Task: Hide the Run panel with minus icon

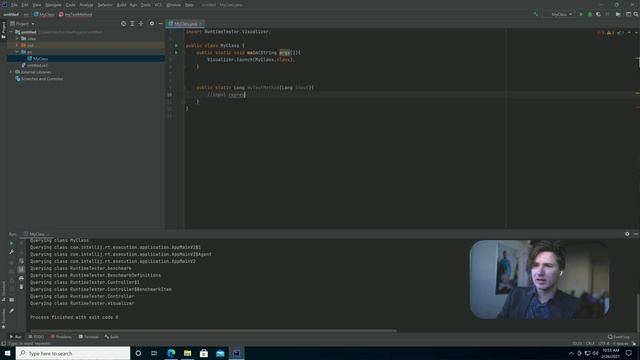Action: pos(636,234)
